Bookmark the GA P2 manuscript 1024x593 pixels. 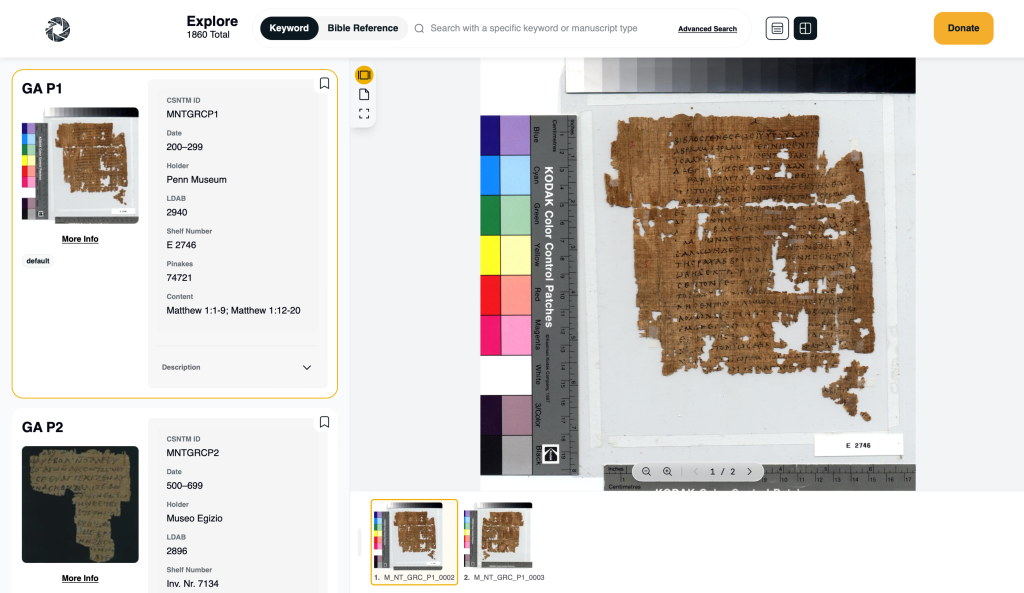(324, 423)
